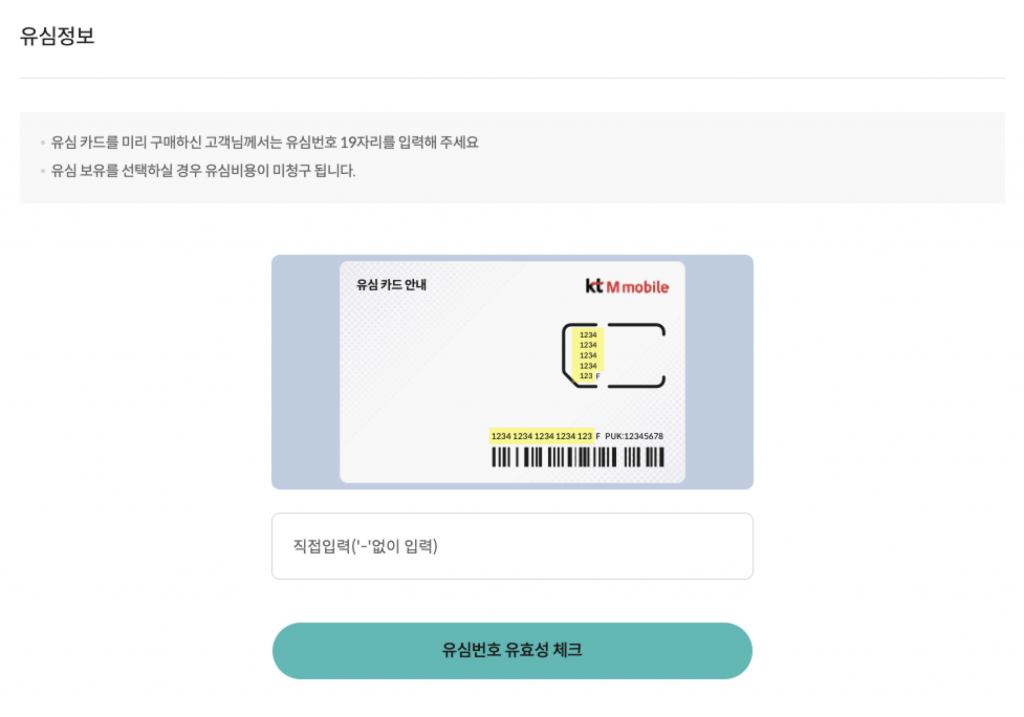Click the PUK:12345678 text on the card

coord(634,436)
